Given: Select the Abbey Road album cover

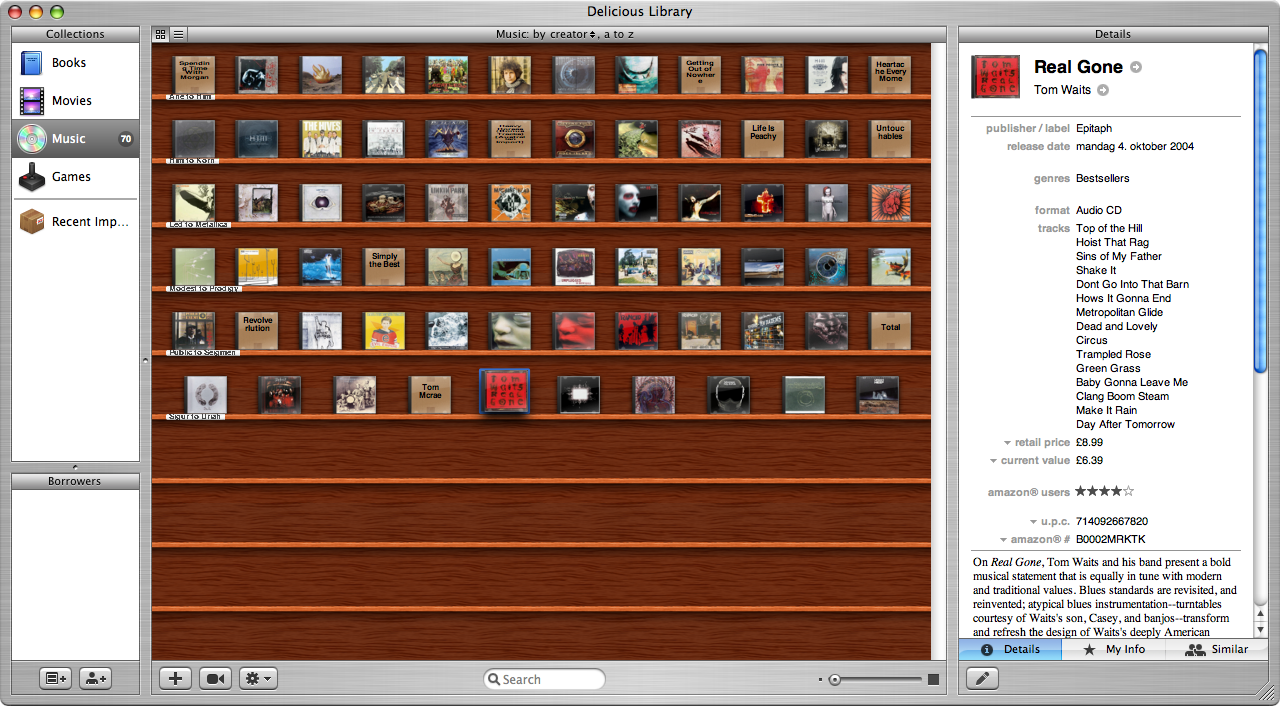Looking at the screenshot, I should click(x=384, y=75).
